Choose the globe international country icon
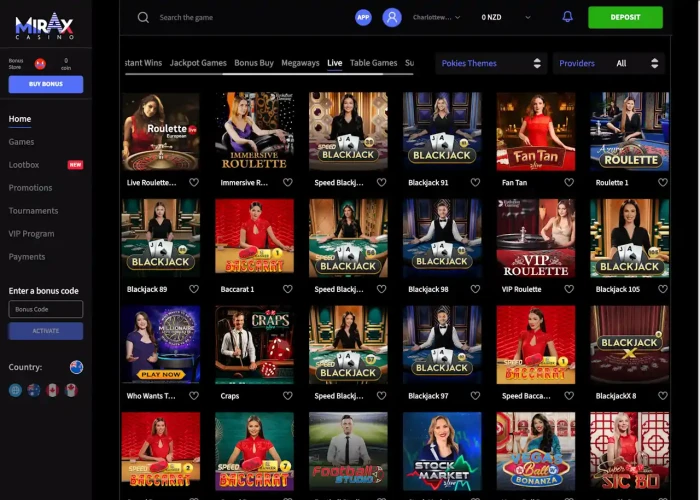This screenshot has height=500, width=700. tap(15, 390)
